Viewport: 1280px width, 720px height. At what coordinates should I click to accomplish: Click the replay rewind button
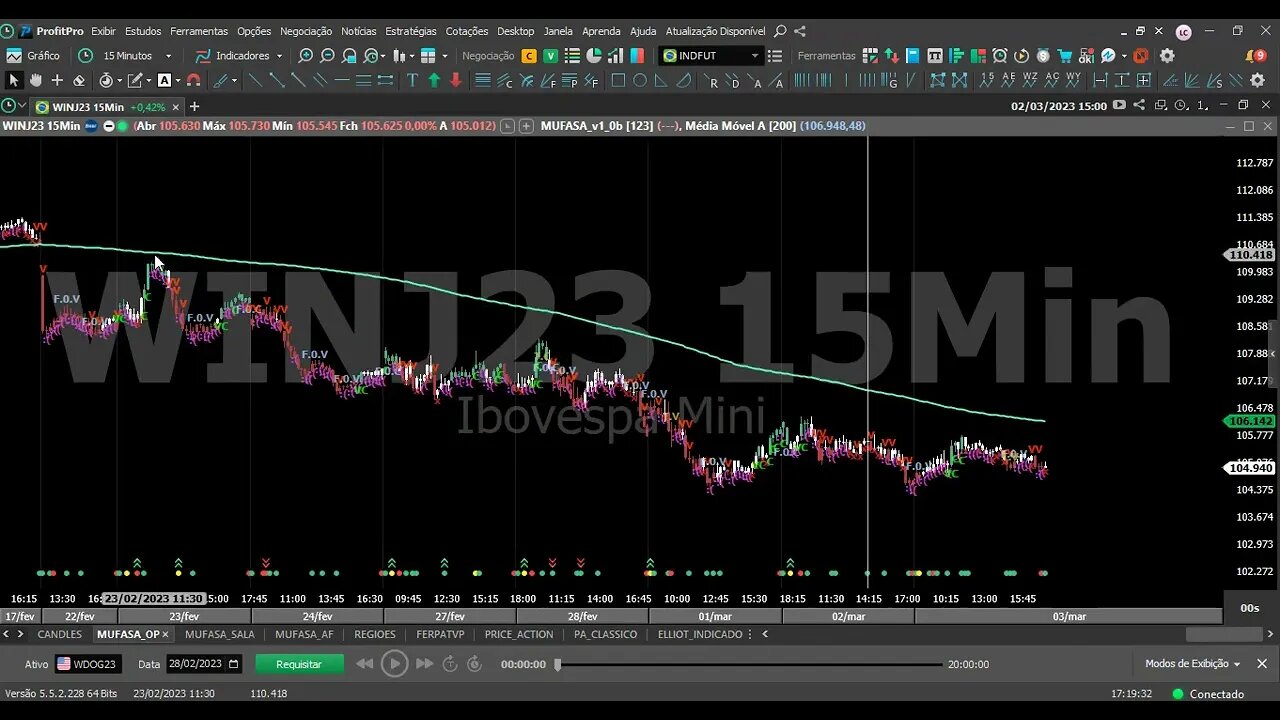[365, 663]
